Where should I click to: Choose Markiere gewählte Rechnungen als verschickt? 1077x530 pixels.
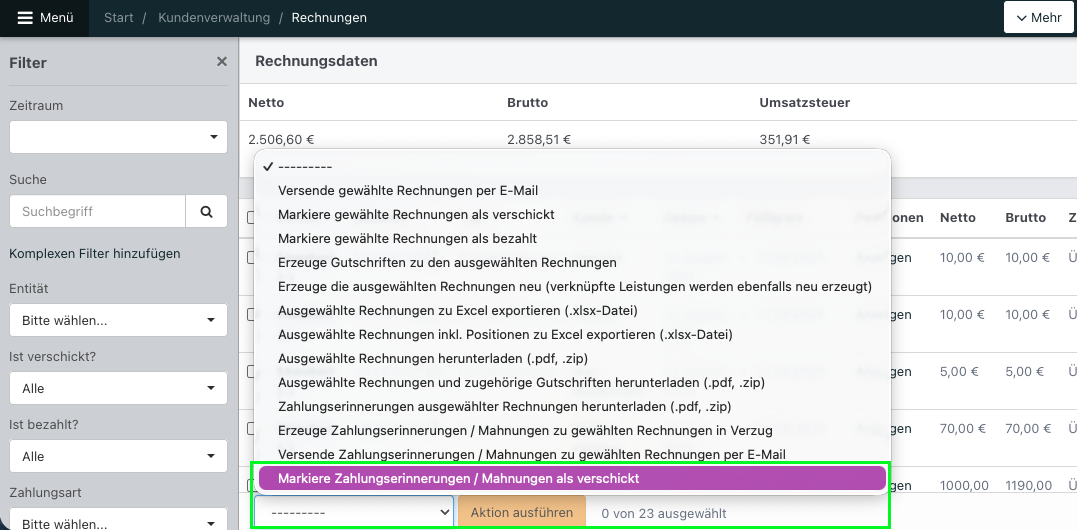pyautogui.click(x=572, y=214)
